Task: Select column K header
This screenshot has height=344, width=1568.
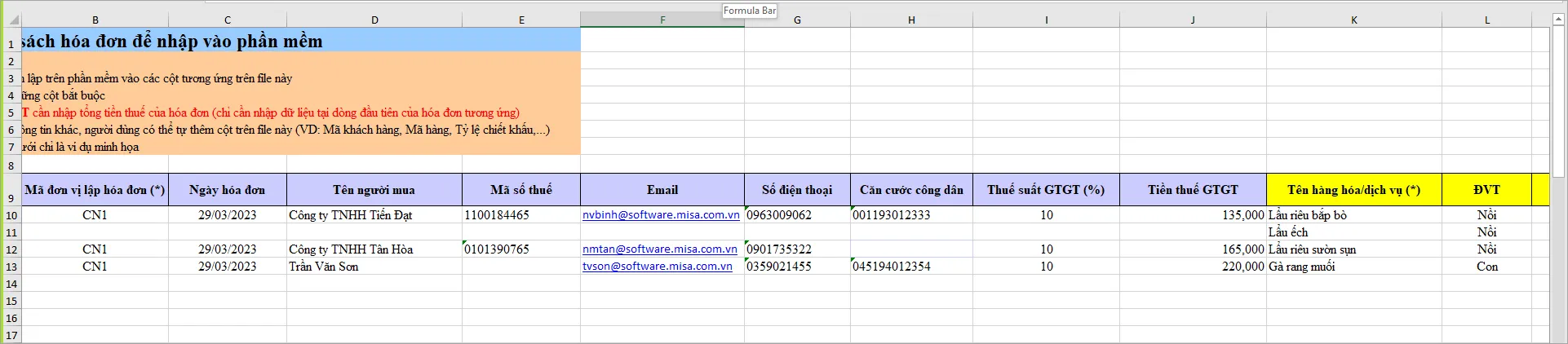Action: (x=1353, y=20)
